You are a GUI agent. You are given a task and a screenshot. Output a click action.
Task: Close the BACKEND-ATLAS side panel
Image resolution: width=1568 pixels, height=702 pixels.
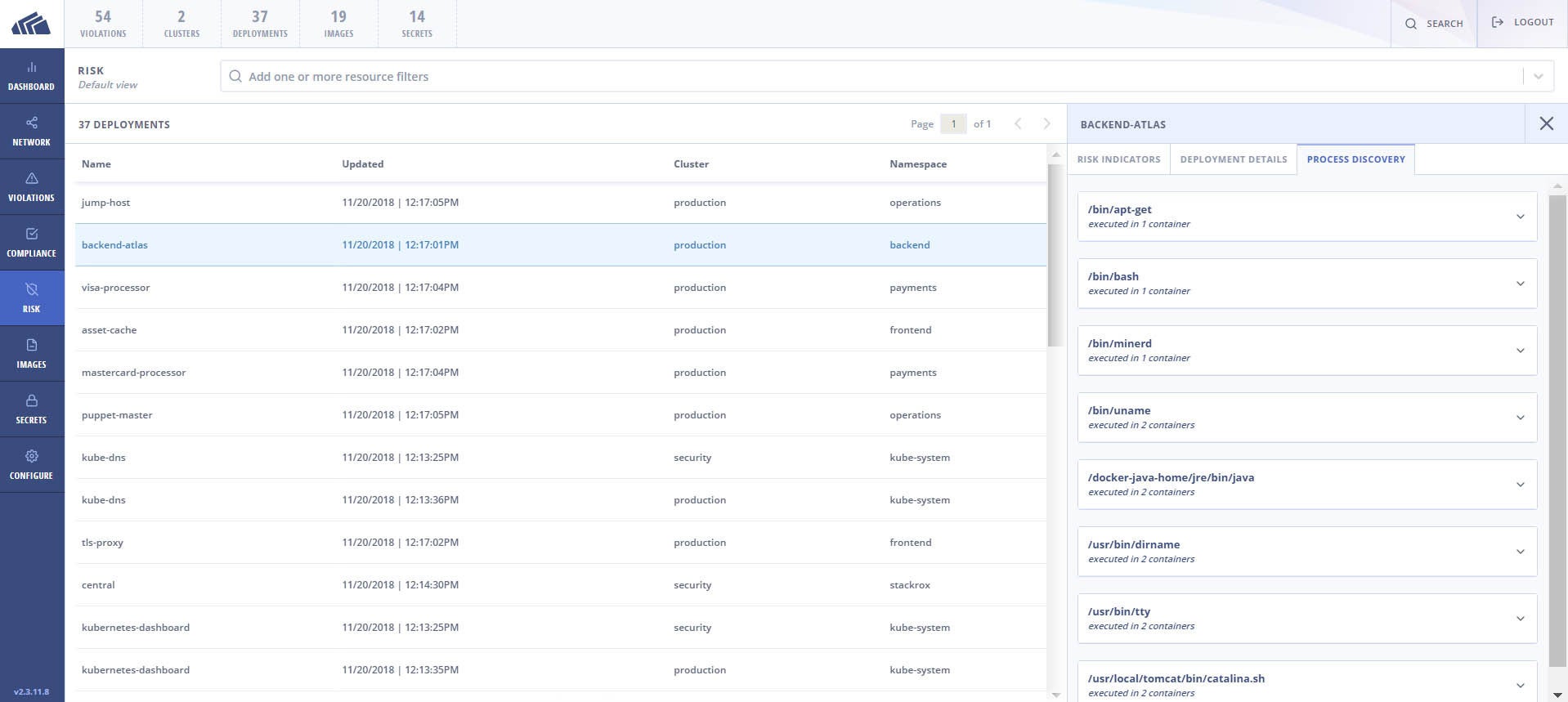pos(1546,123)
